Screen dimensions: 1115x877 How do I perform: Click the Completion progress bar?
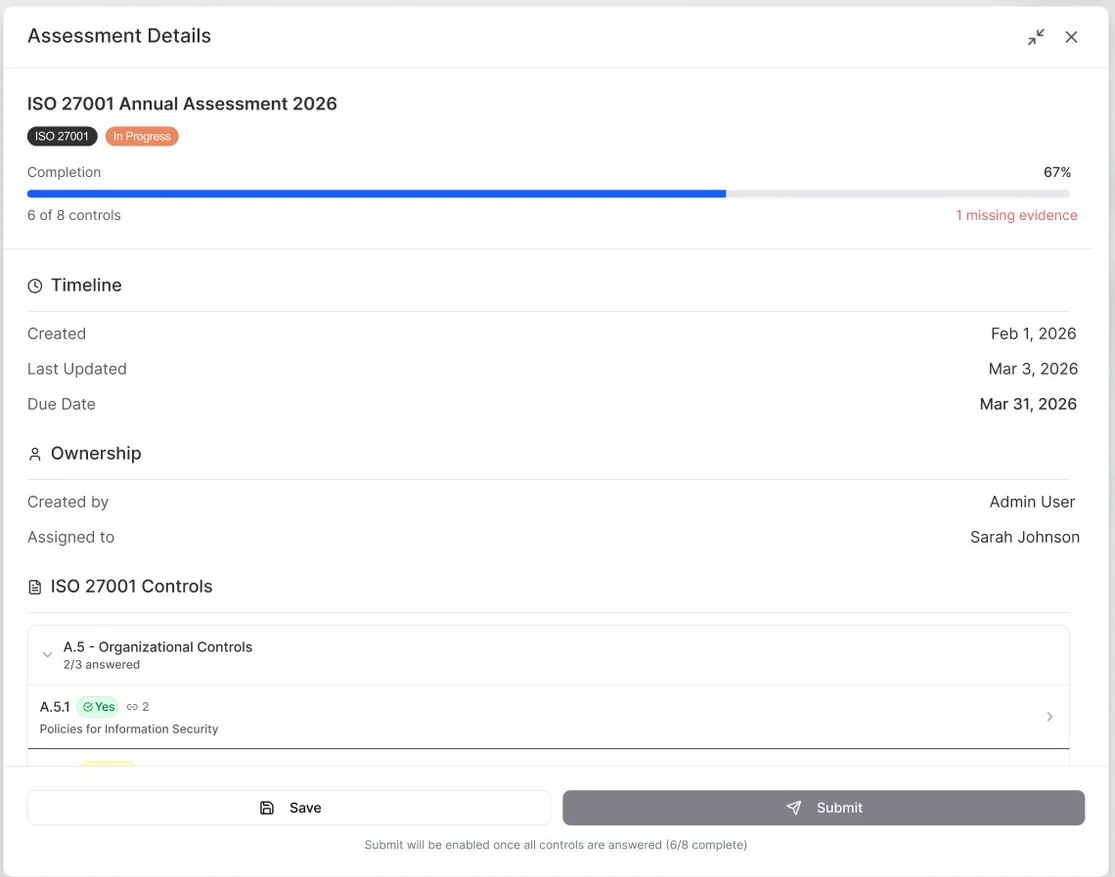click(x=548, y=193)
